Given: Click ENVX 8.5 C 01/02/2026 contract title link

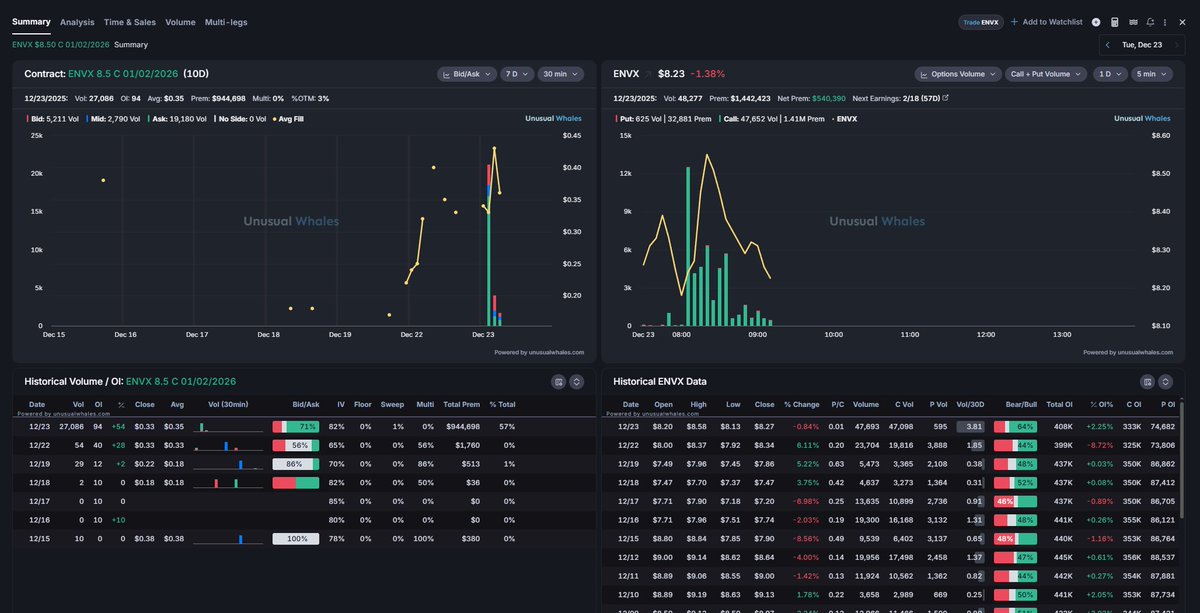Looking at the screenshot, I should pos(123,74).
